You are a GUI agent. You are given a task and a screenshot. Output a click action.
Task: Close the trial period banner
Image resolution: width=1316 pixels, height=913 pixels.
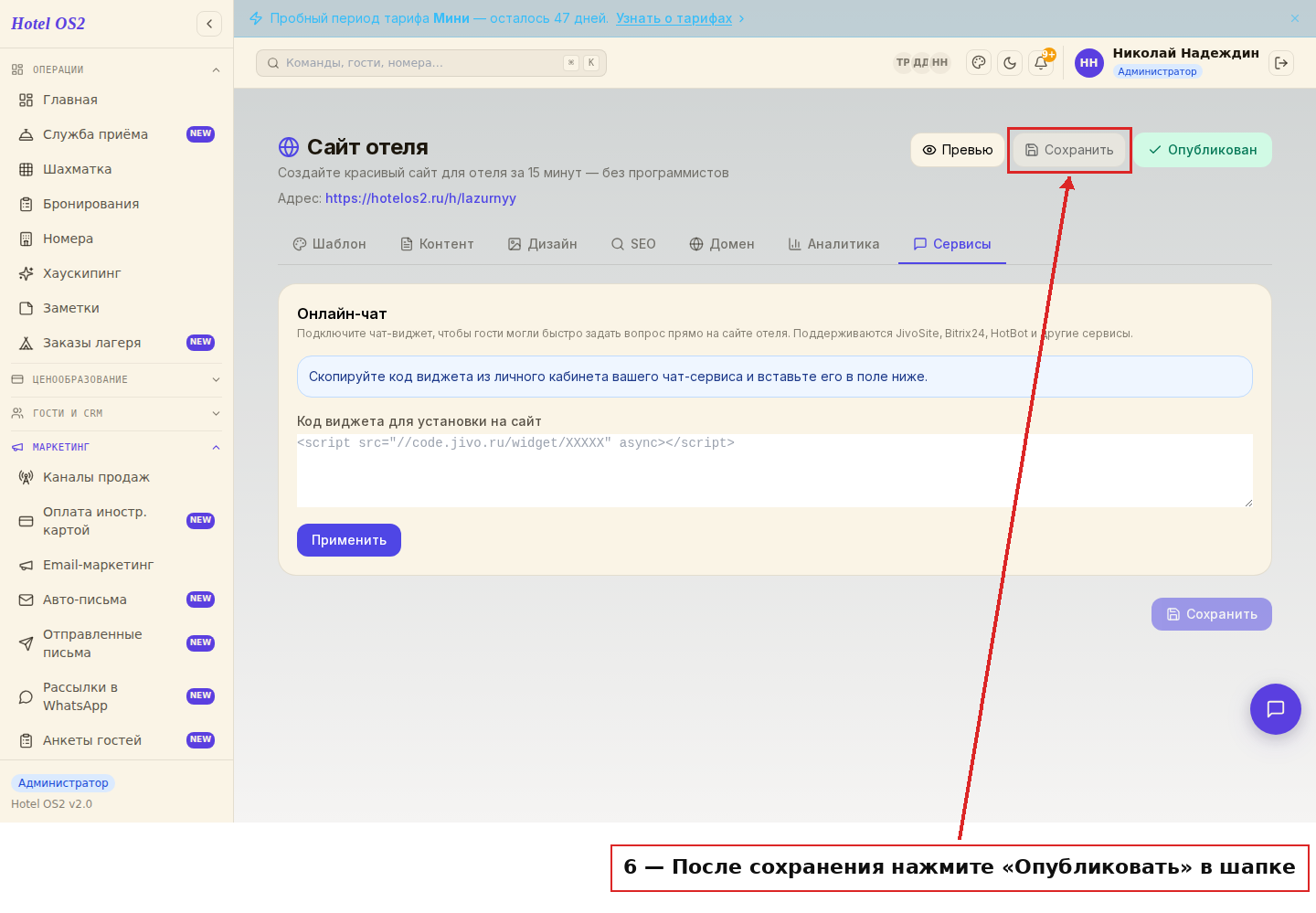(x=1295, y=18)
